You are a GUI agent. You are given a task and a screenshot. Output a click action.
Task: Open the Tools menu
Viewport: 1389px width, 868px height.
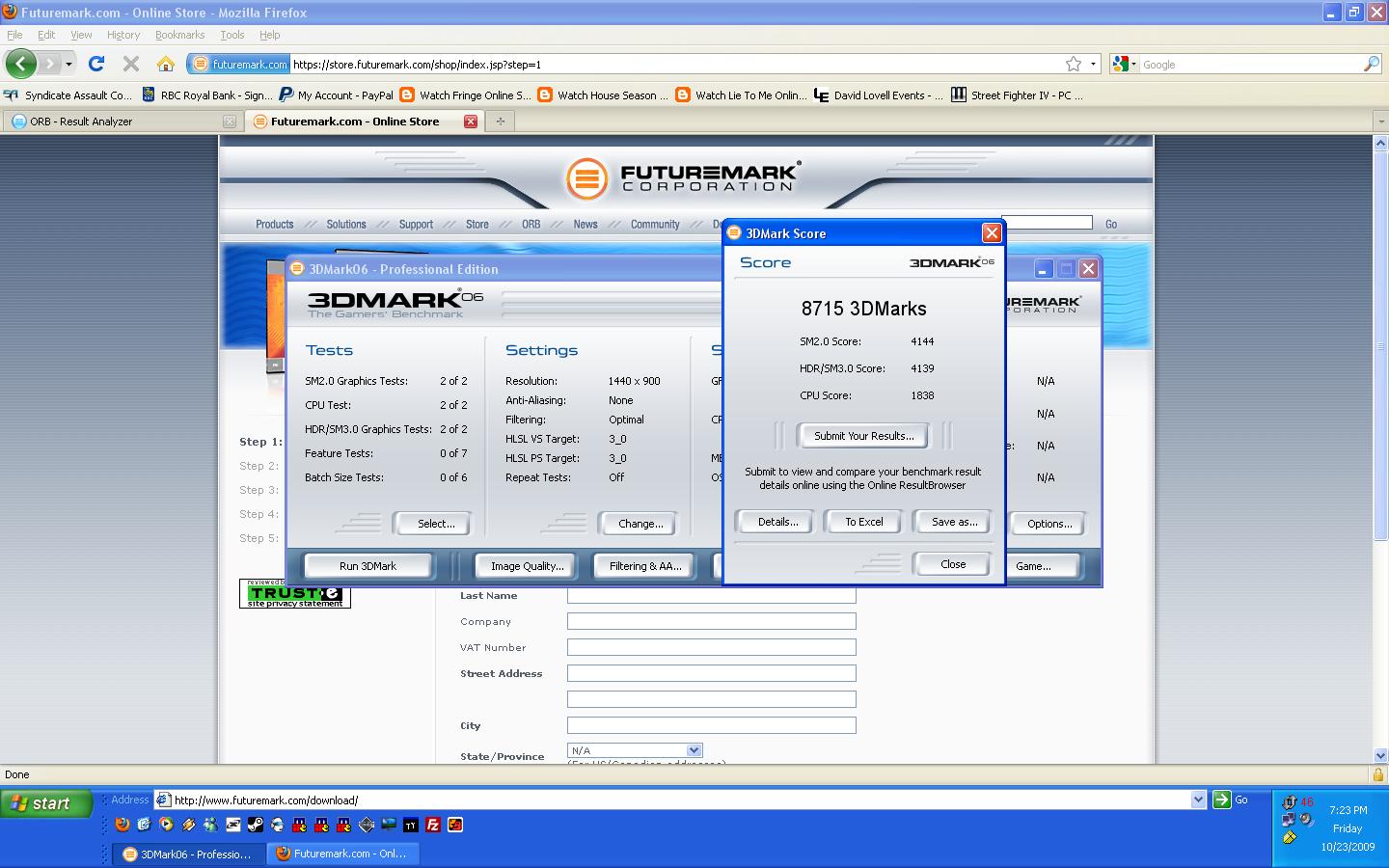tap(232, 35)
